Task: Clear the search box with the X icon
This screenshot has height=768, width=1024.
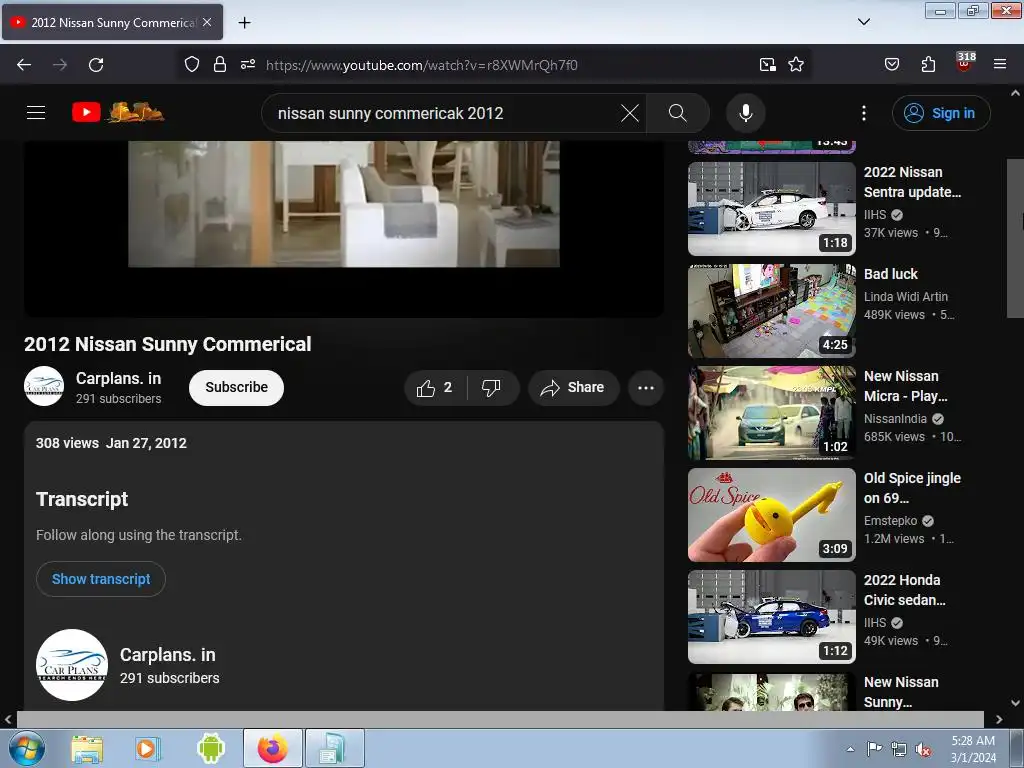Action: click(630, 113)
